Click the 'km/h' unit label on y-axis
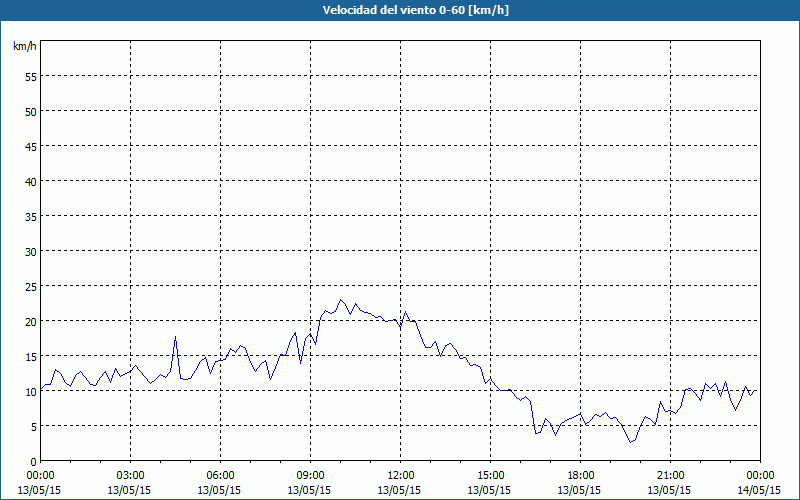Screen dimensions: 800x500 tap(24, 46)
